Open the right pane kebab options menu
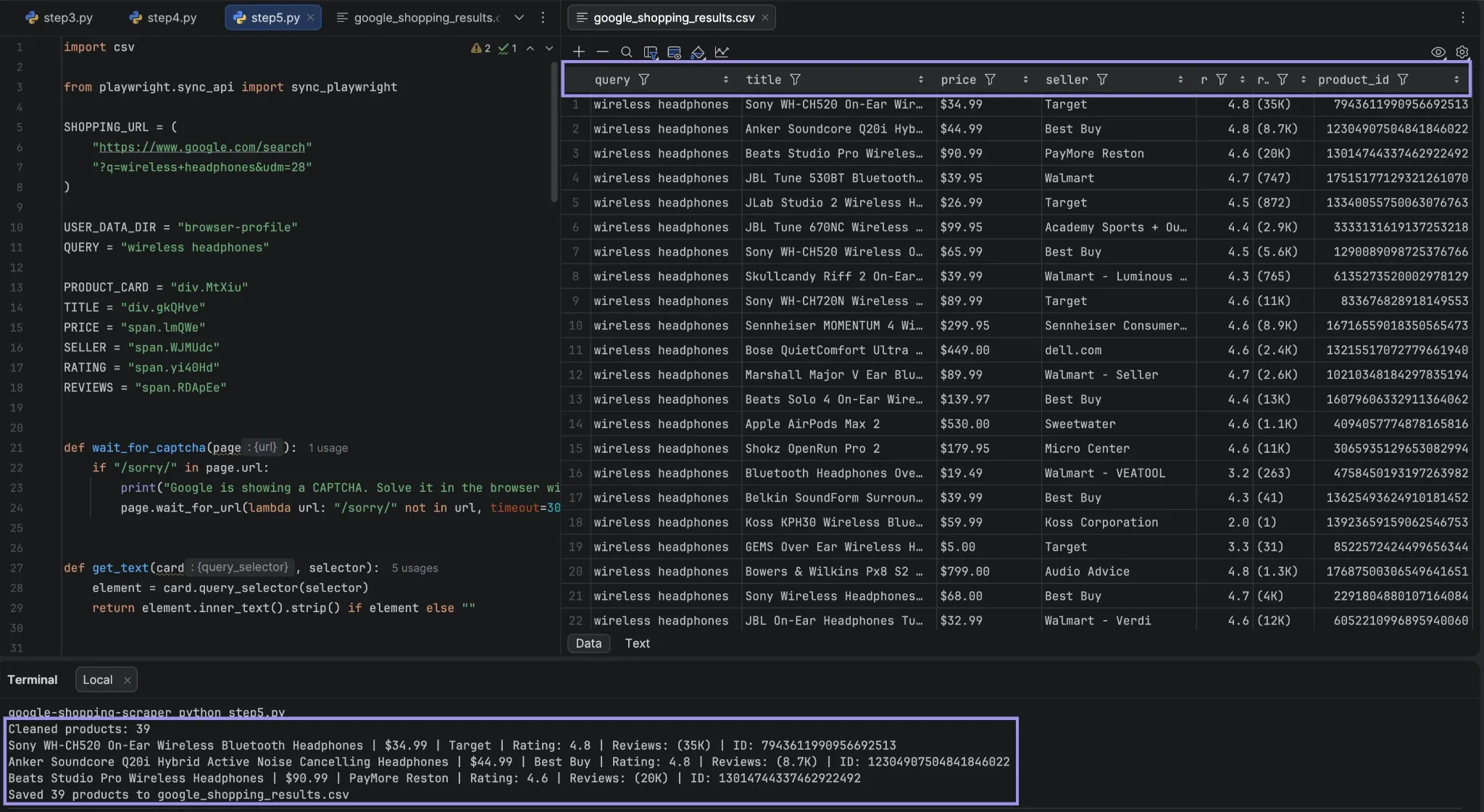1484x812 pixels. coord(1463,17)
